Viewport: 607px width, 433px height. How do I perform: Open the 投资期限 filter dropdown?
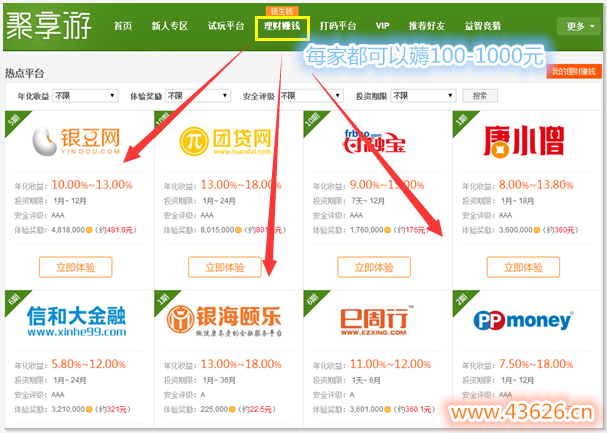(x=424, y=96)
